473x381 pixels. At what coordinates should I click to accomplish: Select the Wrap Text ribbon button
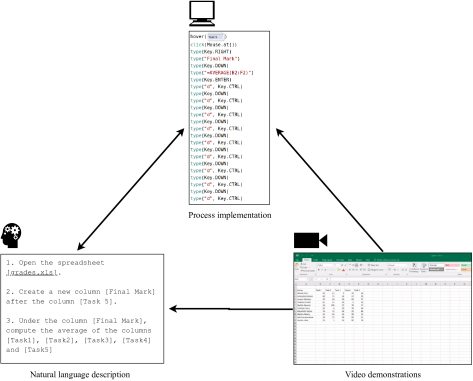click(x=373, y=265)
